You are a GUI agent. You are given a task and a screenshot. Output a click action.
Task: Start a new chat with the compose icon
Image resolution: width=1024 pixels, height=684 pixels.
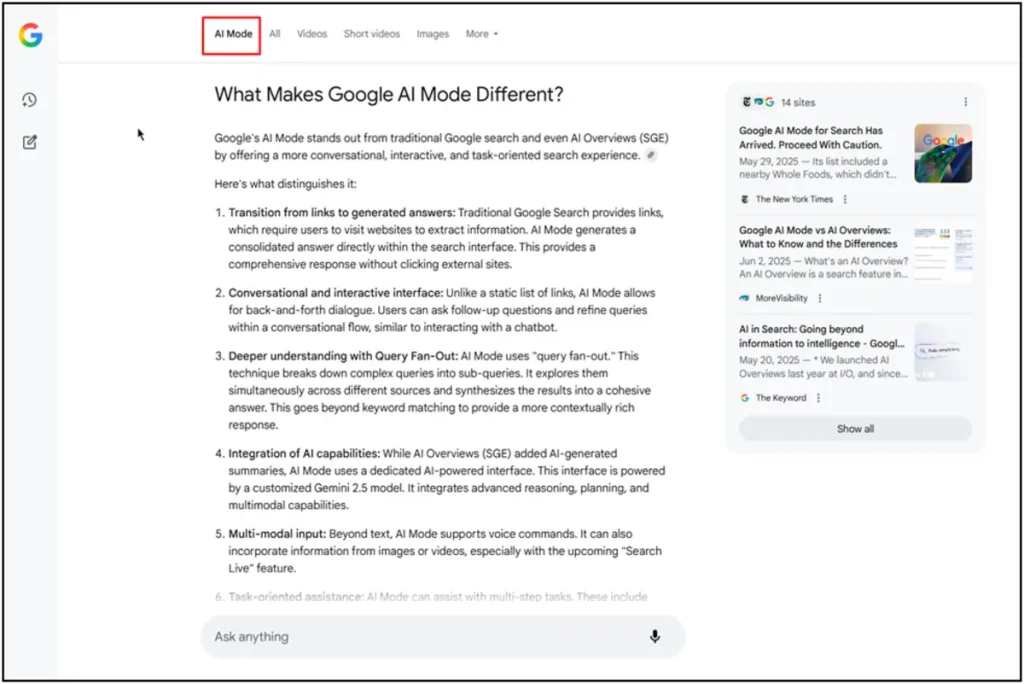click(29, 141)
